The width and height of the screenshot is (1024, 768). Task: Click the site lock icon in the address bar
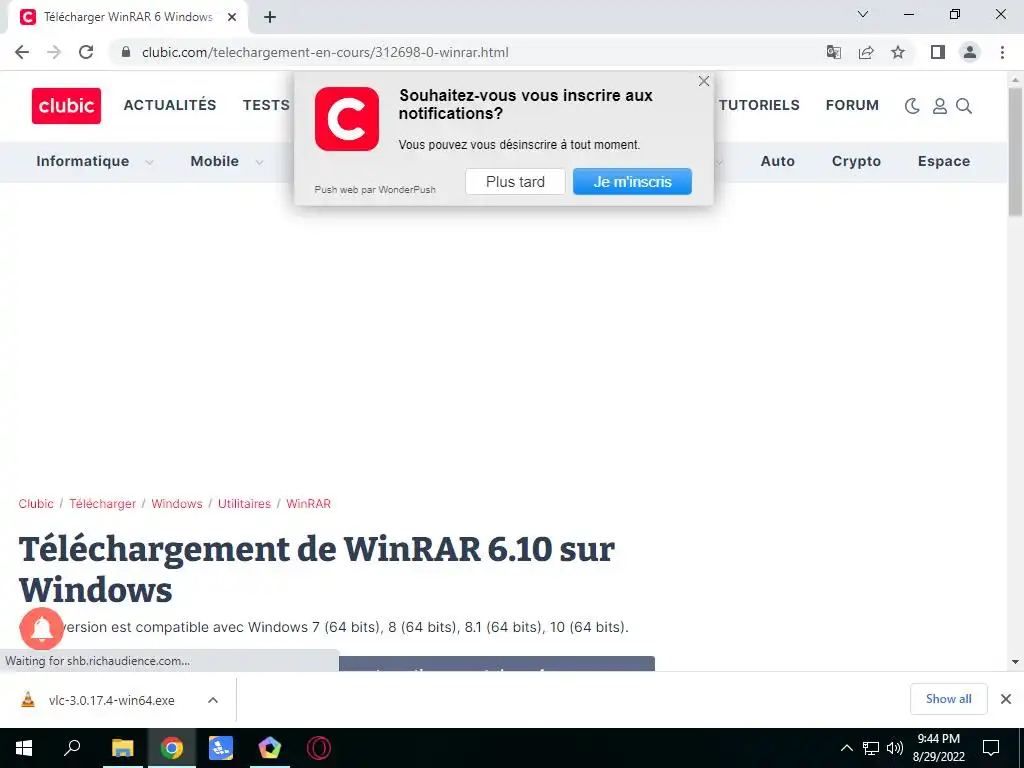pyautogui.click(x=126, y=52)
